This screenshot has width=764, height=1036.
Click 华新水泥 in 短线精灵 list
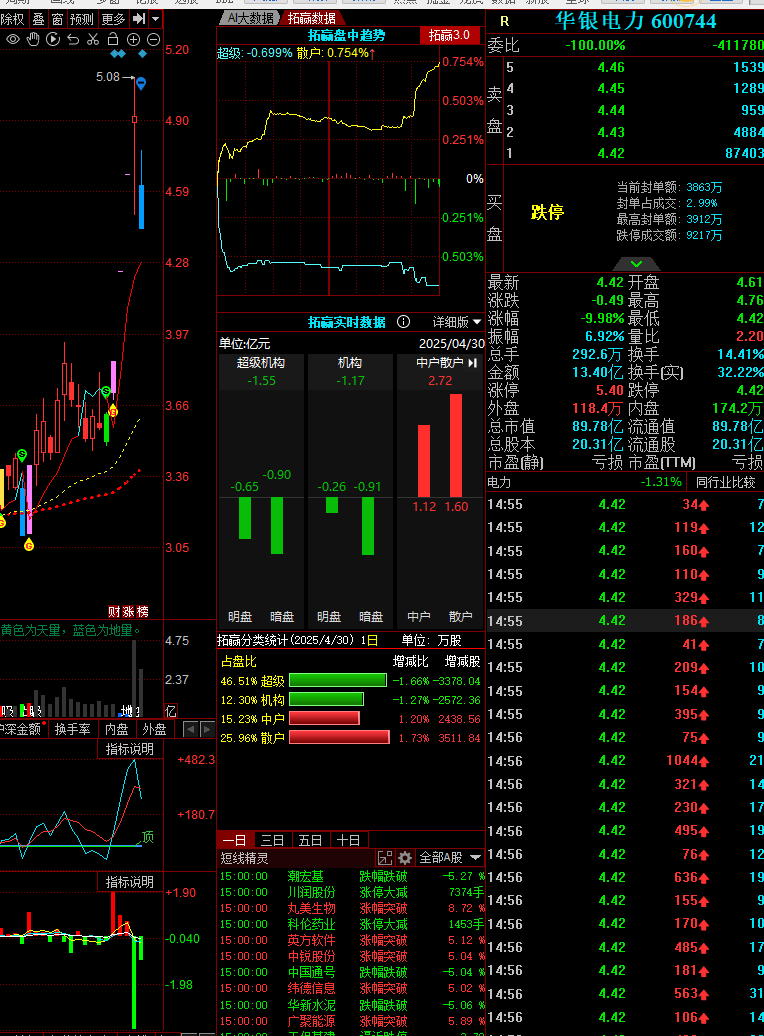pyautogui.click(x=311, y=1005)
